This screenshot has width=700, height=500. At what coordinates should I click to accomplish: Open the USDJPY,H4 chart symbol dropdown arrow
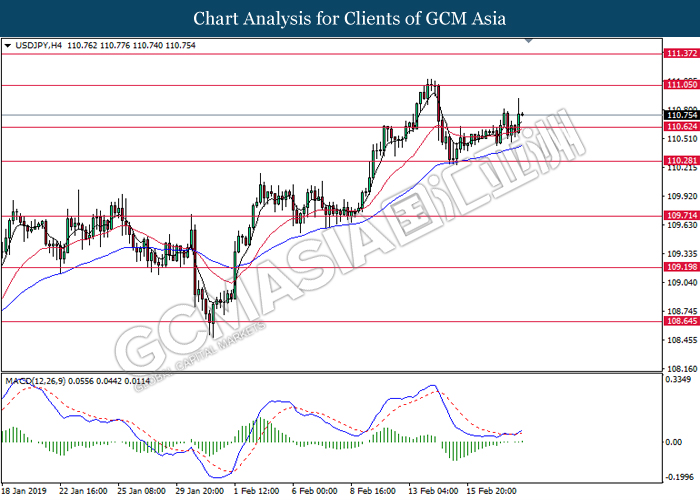point(7,46)
